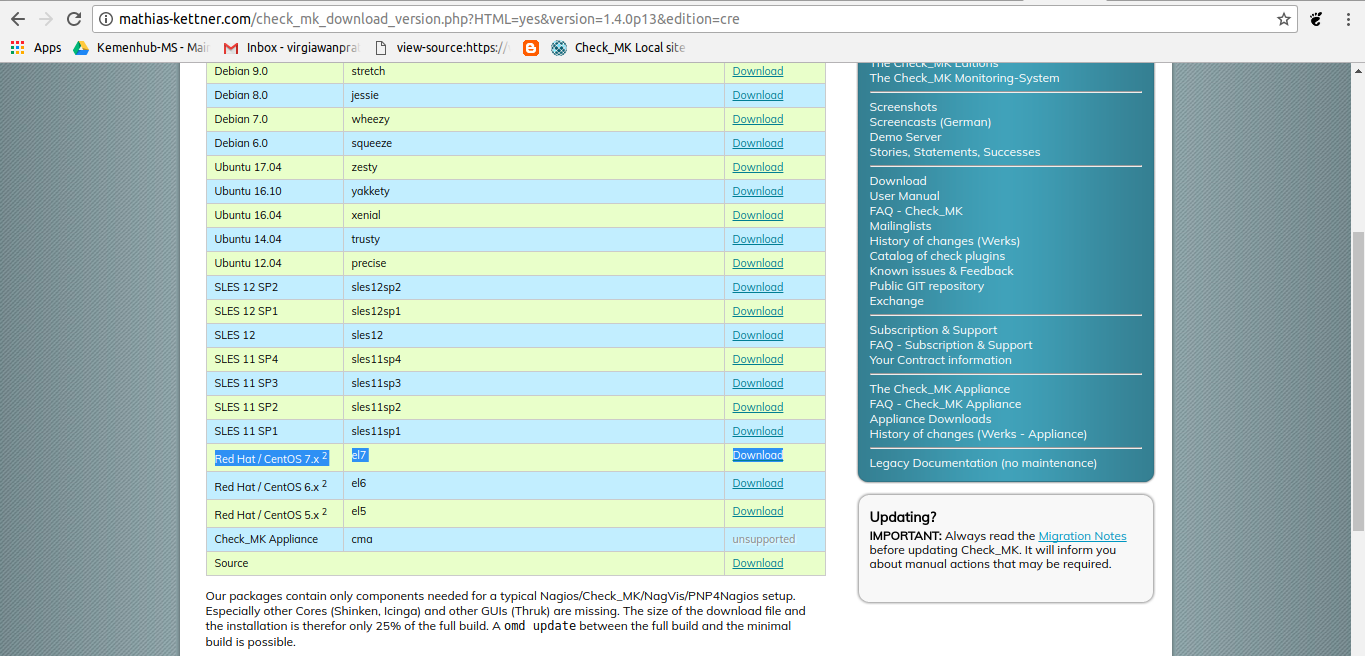This screenshot has width=1365, height=656.
Task: Download the Ubuntu 17.04 zesty package
Action: coord(757,167)
